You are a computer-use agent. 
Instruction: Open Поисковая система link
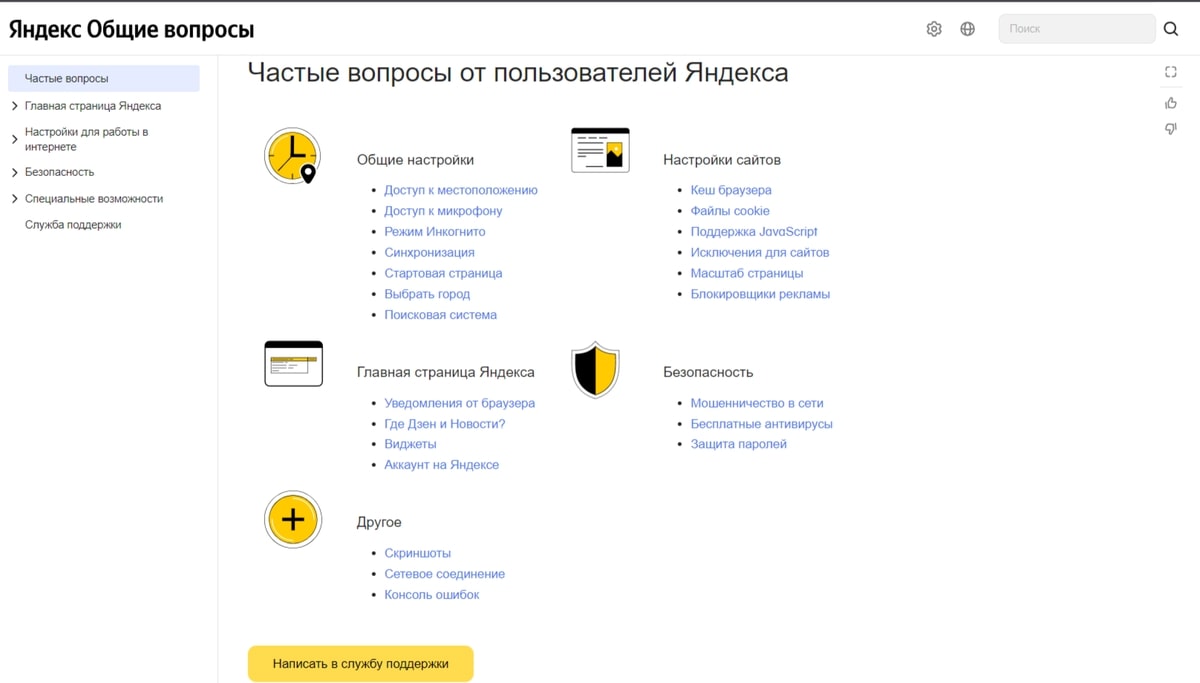440,315
